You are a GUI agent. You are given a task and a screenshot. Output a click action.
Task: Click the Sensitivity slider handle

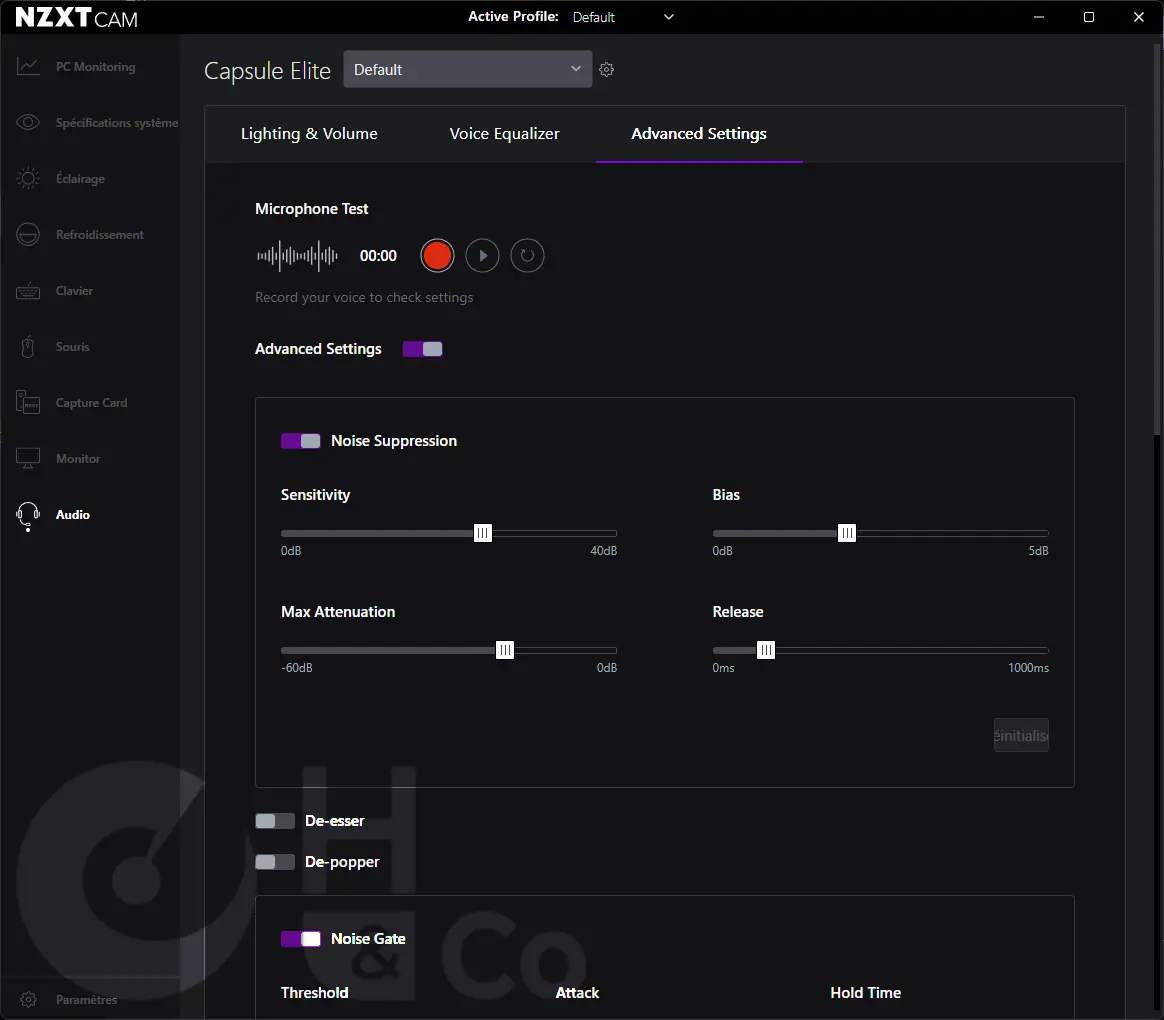[x=483, y=533]
